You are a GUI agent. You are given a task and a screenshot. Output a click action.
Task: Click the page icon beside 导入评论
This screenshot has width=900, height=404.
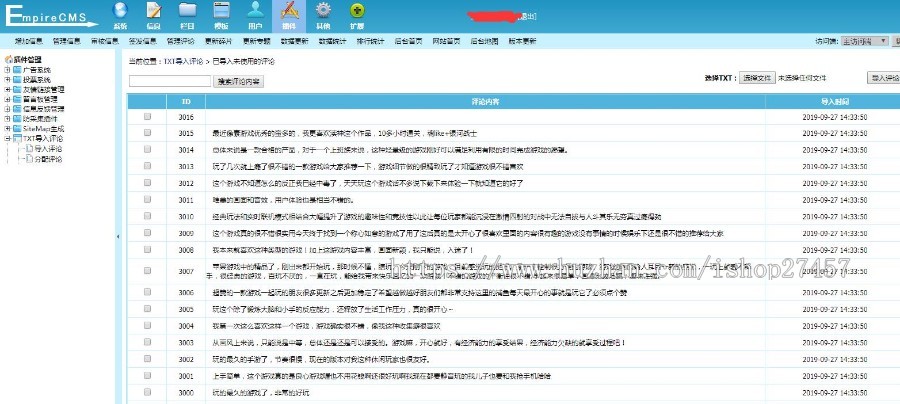coord(29,148)
